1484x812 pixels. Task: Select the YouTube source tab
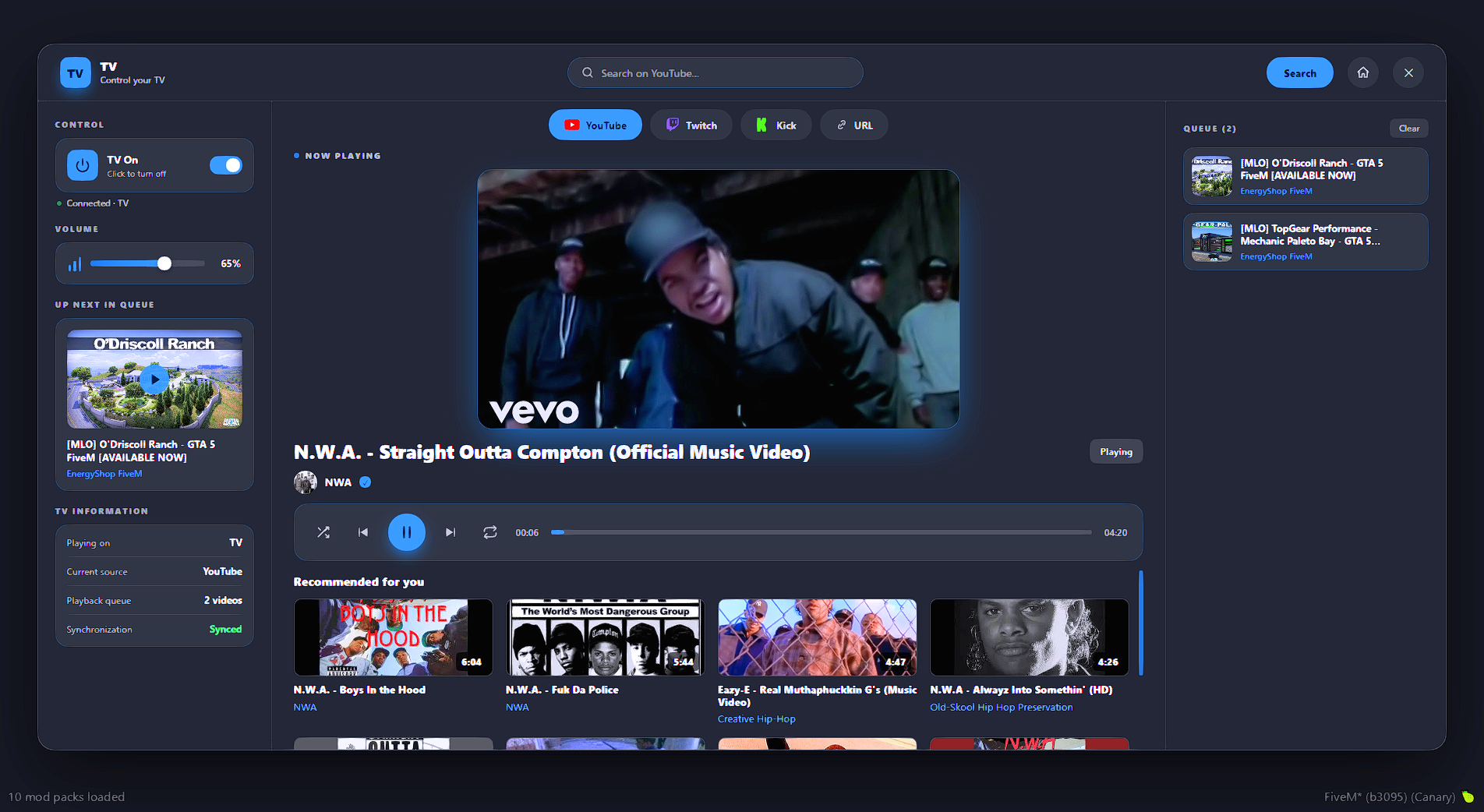595,125
